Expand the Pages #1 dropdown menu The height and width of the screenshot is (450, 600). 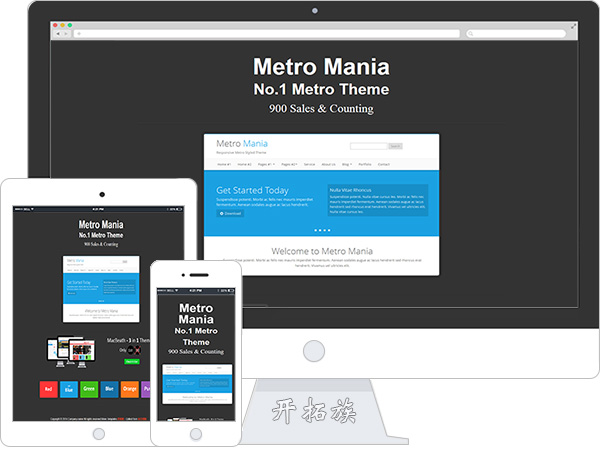(x=266, y=164)
